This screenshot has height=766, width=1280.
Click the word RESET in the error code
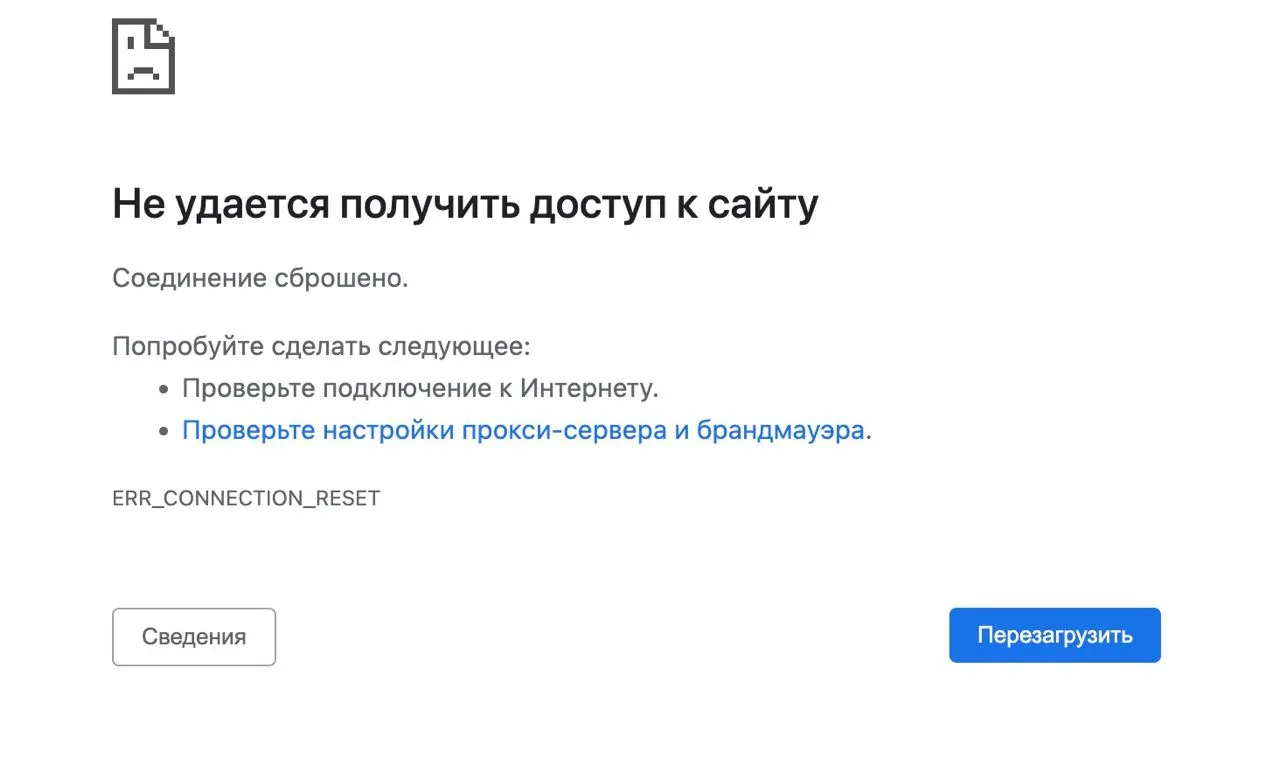click(x=348, y=498)
